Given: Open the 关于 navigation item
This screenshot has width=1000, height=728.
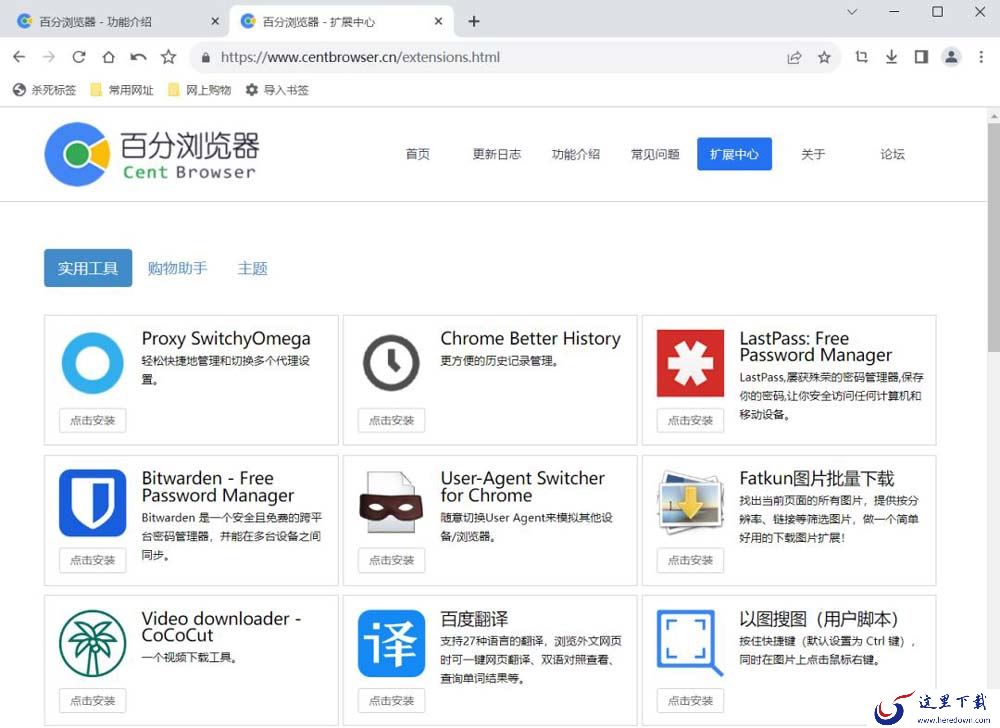Looking at the screenshot, I should coord(813,154).
